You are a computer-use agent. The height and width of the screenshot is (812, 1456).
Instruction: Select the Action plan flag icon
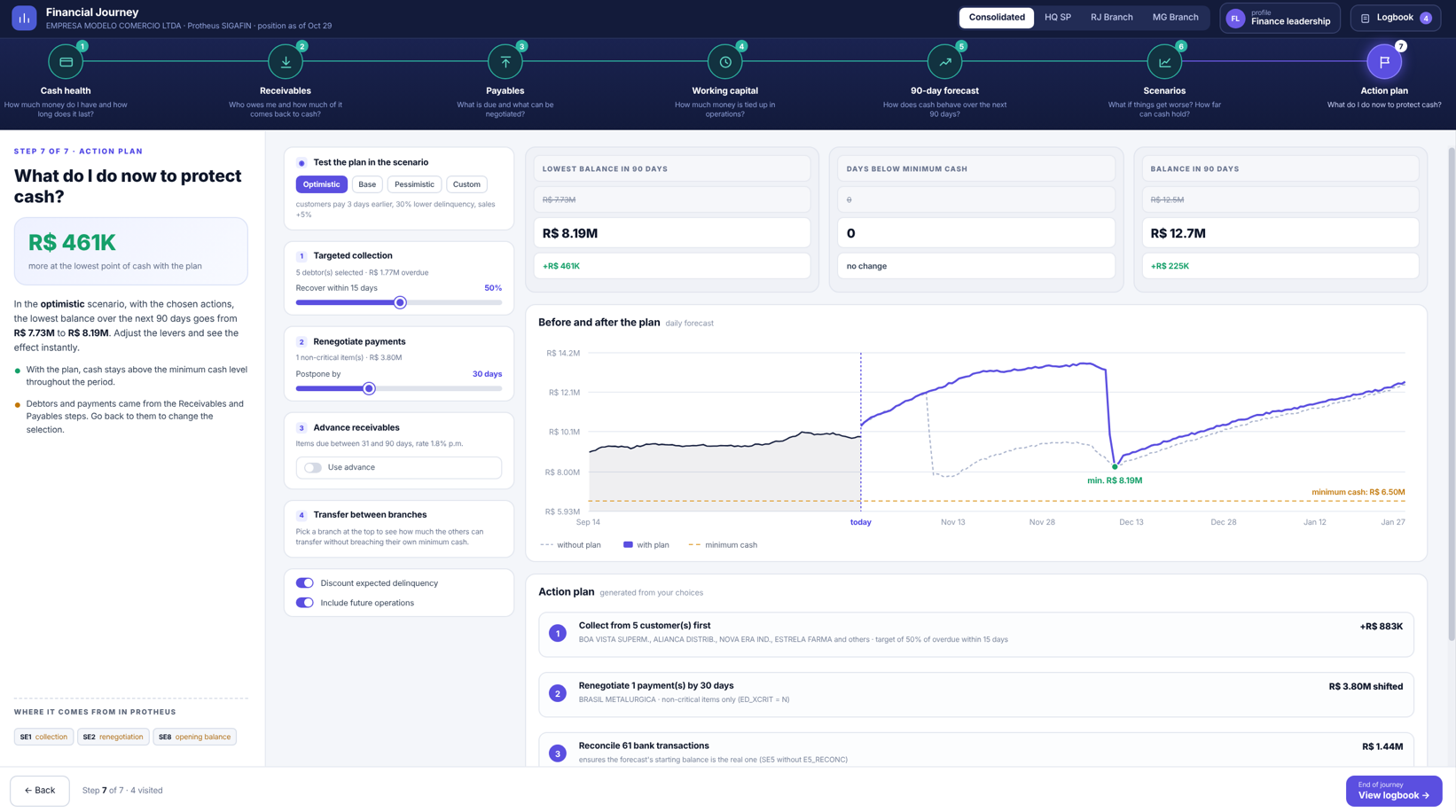point(1384,62)
